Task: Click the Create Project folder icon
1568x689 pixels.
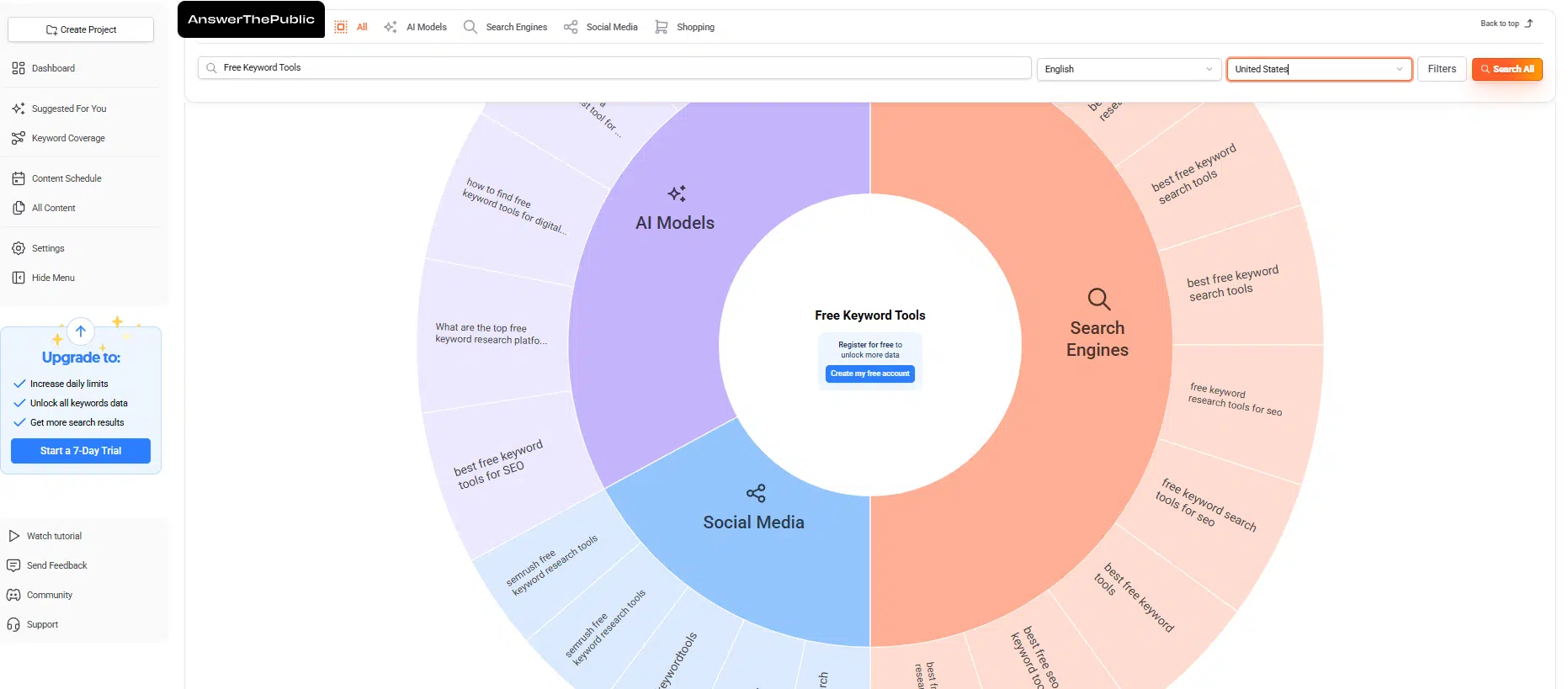Action: 51,30
